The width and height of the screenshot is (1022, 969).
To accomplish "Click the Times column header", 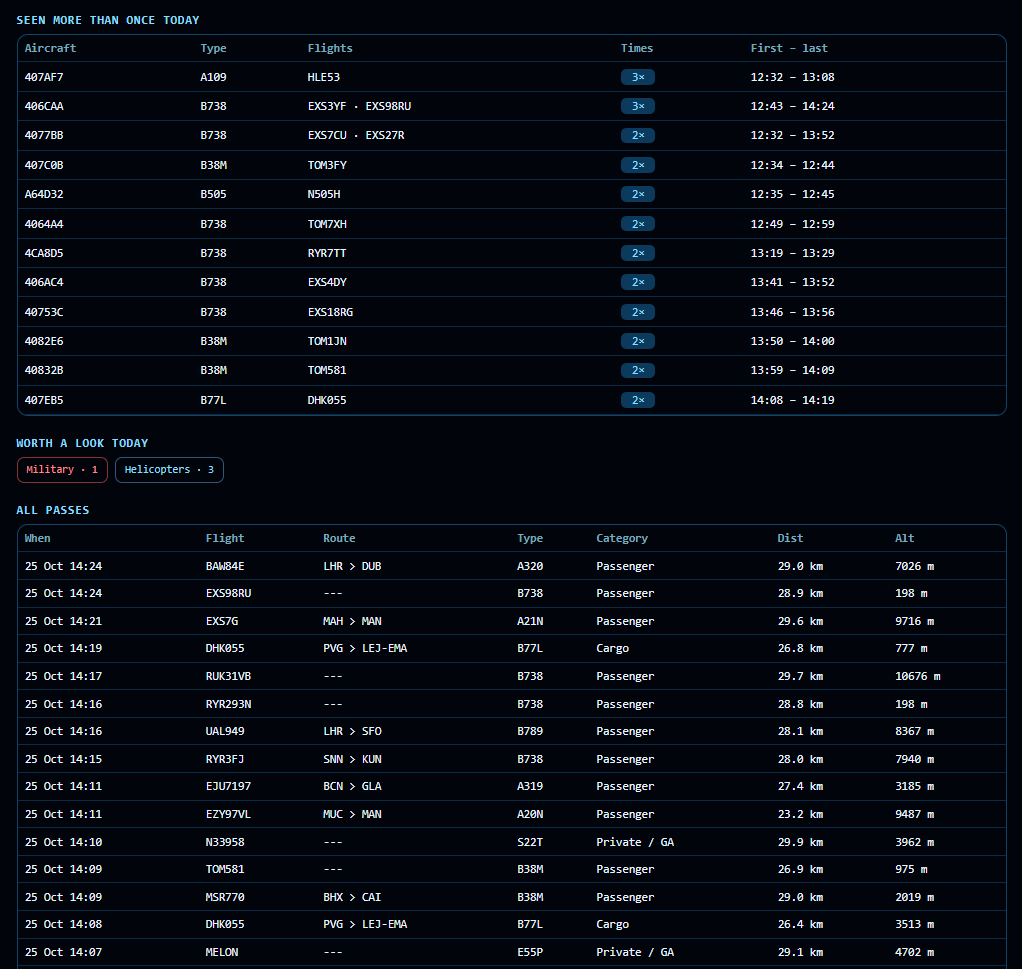I will 637,48.
